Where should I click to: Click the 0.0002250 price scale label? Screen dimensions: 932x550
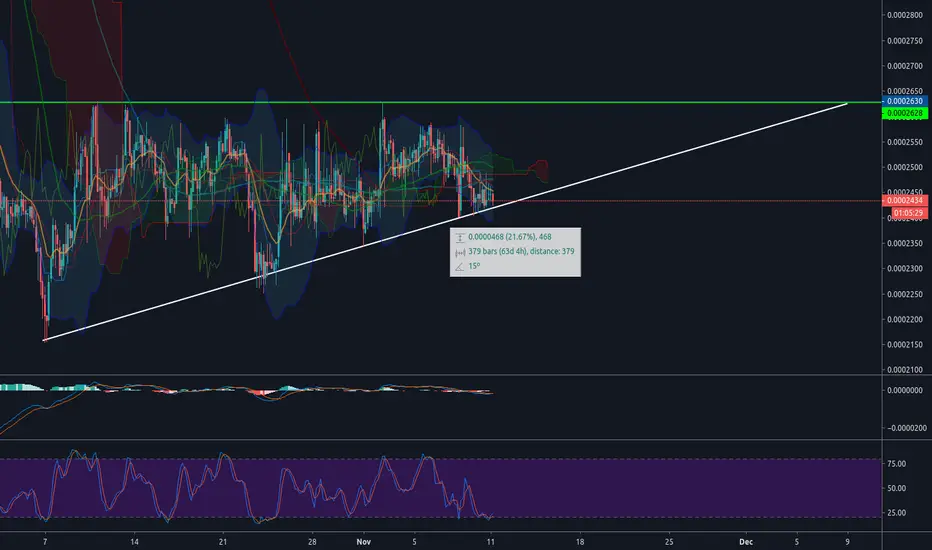905,294
